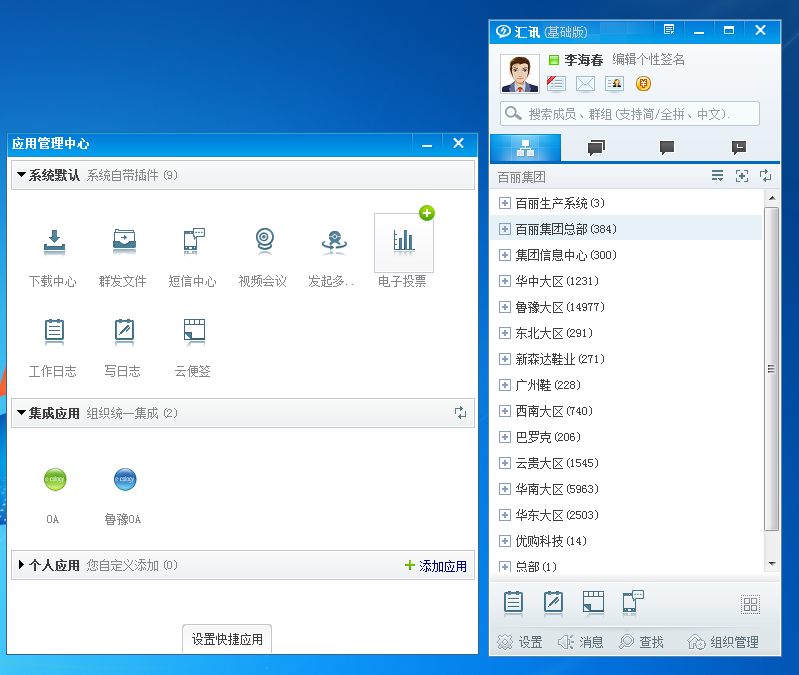Refresh the 集成应用 integrated apps section

[460, 413]
